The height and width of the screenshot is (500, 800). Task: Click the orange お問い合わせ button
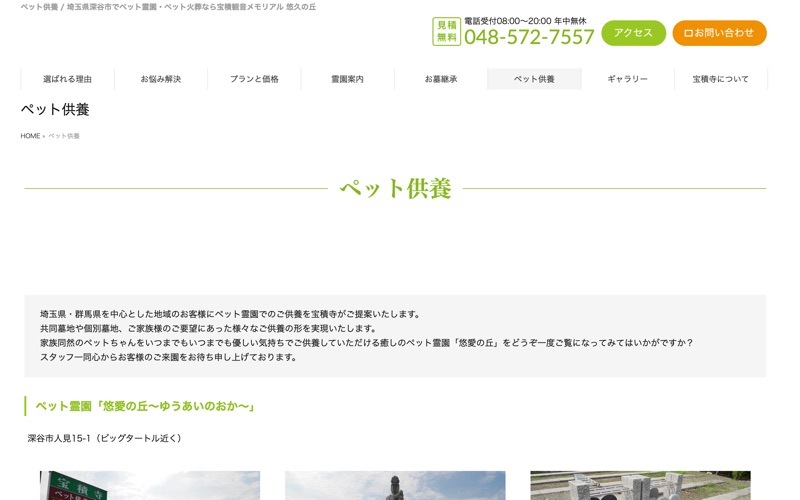click(719, 33)
